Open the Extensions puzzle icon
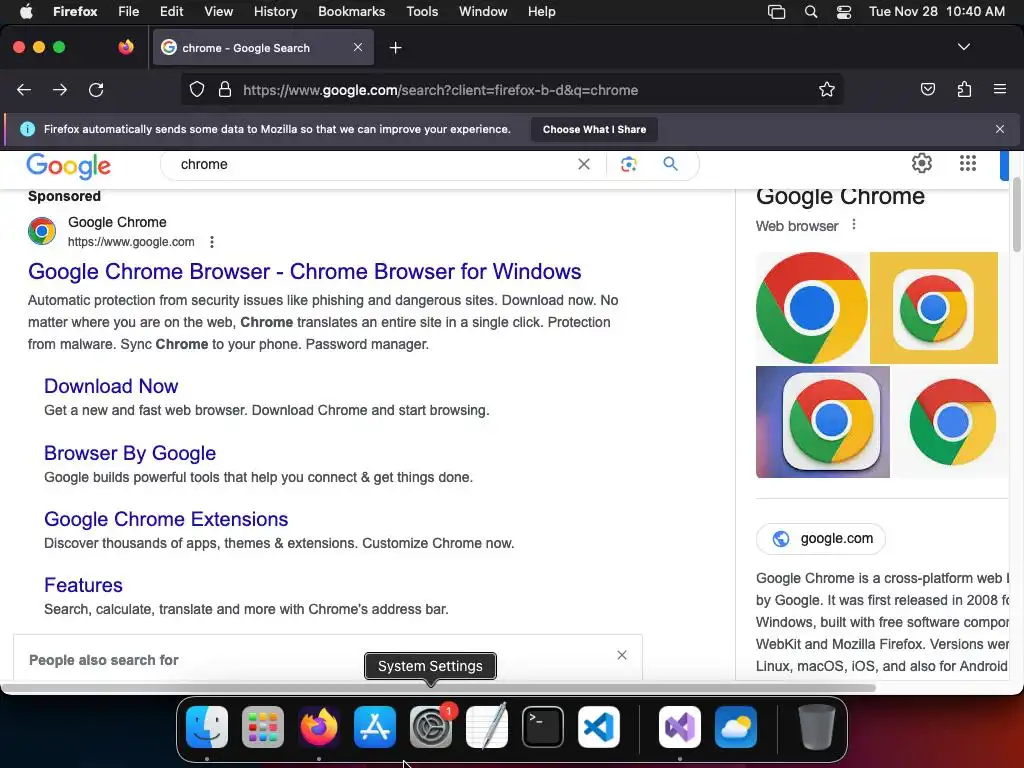Viewport: 1024px width, 768px height. pos(964,89)
